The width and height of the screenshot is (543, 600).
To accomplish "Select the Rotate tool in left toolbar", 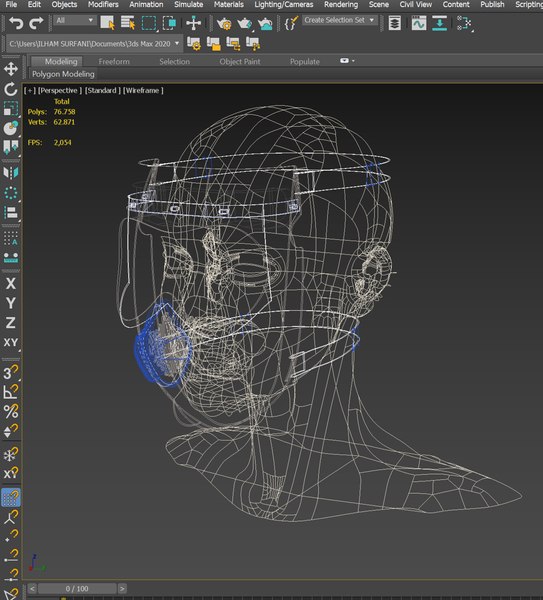I will click(11, 89).
